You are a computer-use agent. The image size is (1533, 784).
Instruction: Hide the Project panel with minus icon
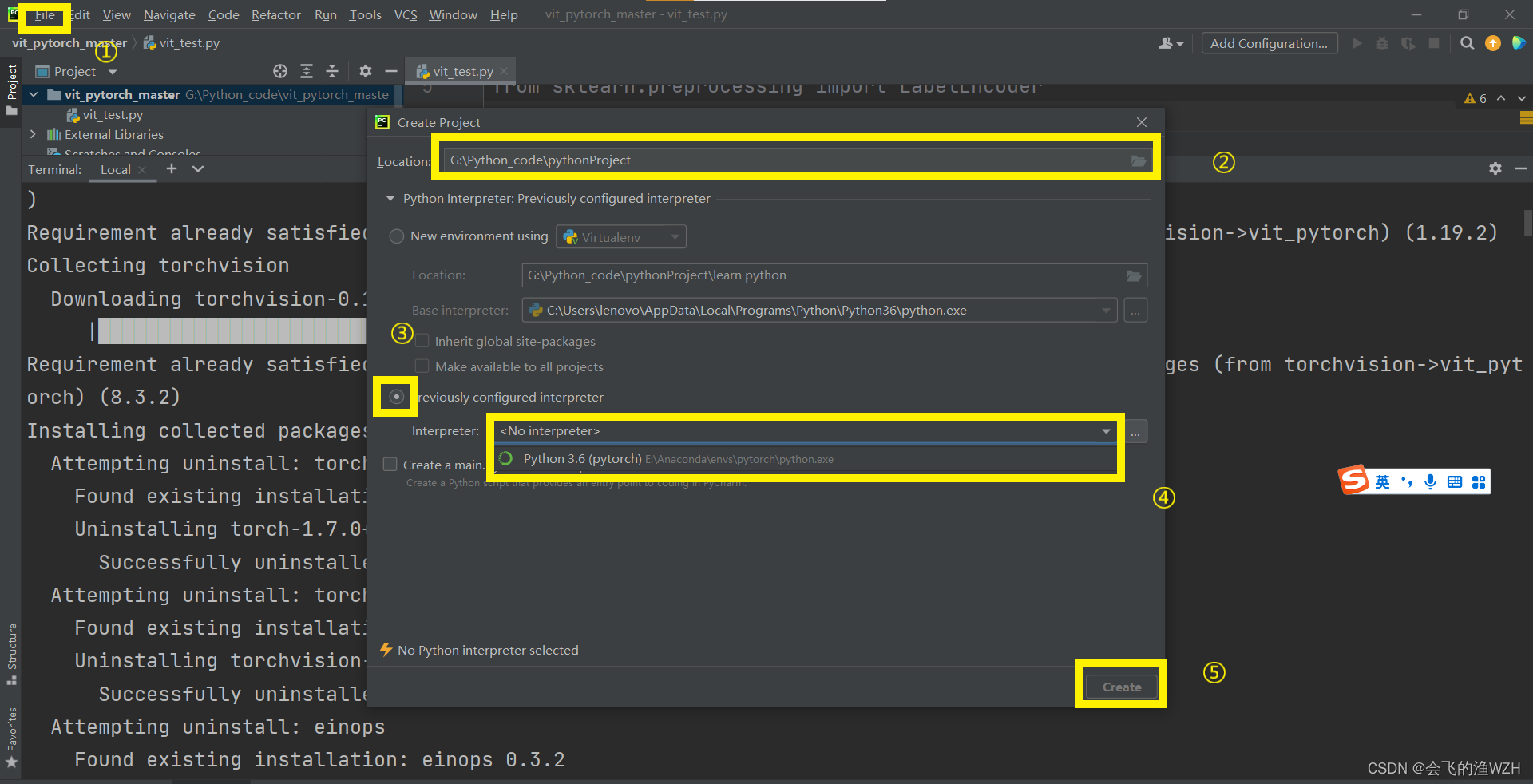(391, 72)
